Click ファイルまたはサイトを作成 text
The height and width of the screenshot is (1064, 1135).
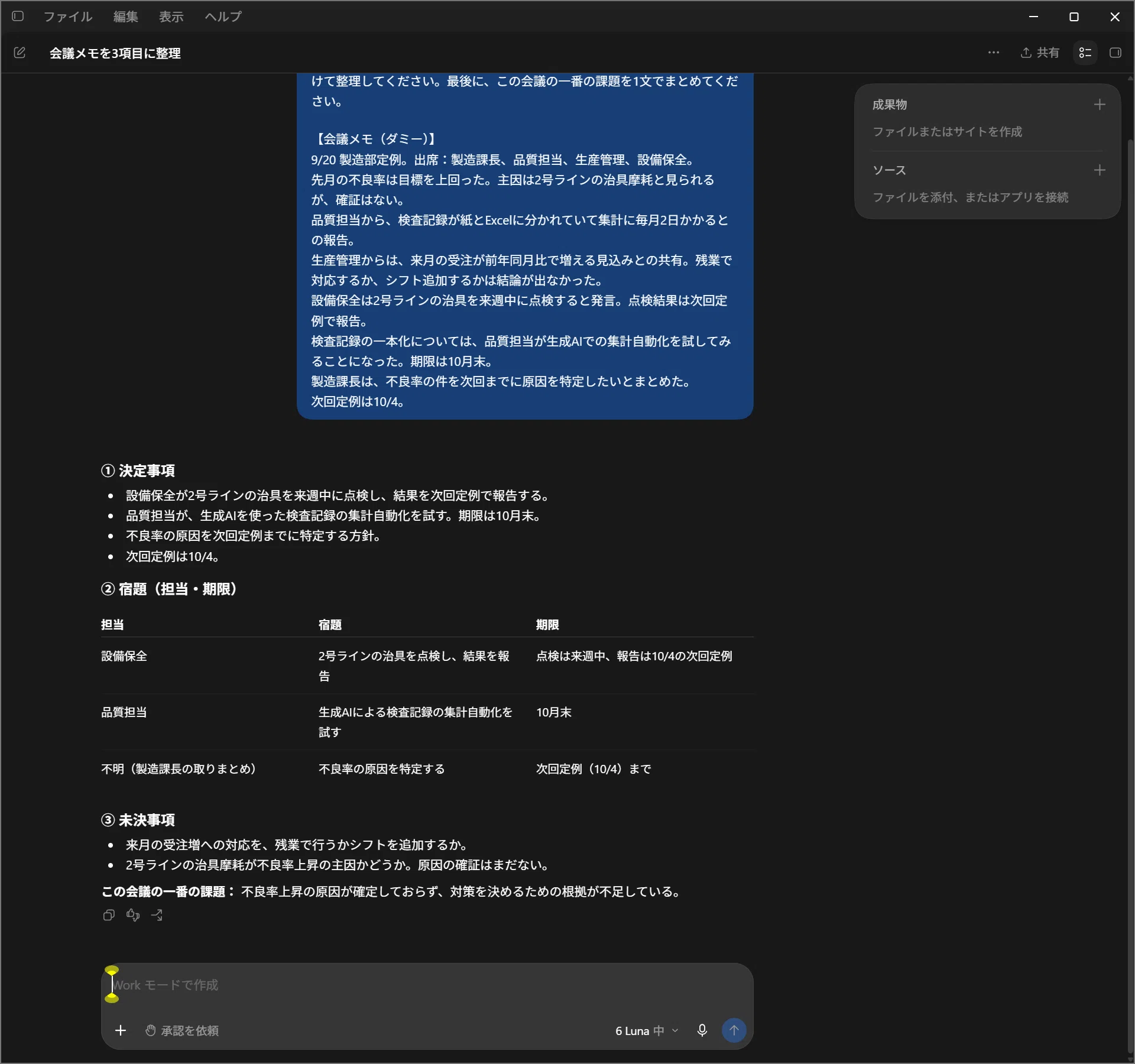click(x=947, y=131)
